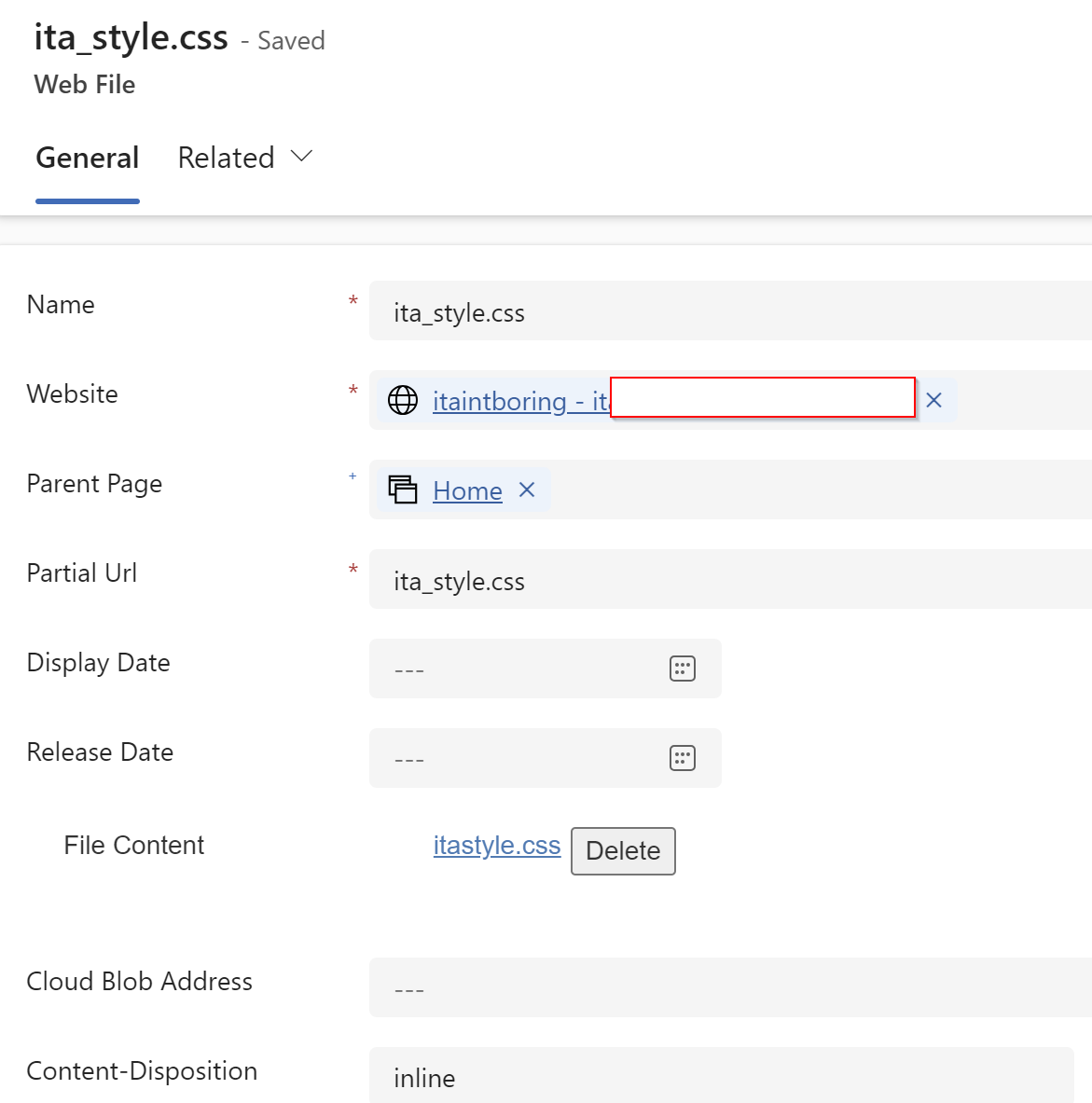1092x1103 pixels.
Task: Open the Display Date calendar picker
Action: 681,668
